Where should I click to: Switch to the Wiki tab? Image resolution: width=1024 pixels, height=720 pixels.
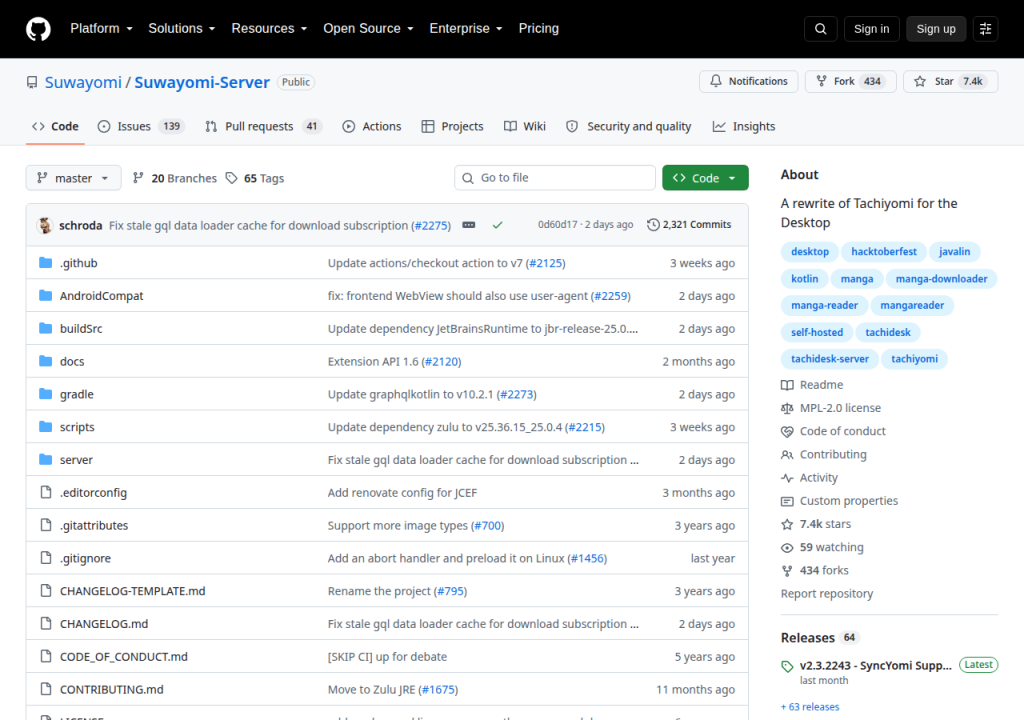point(524,126)
